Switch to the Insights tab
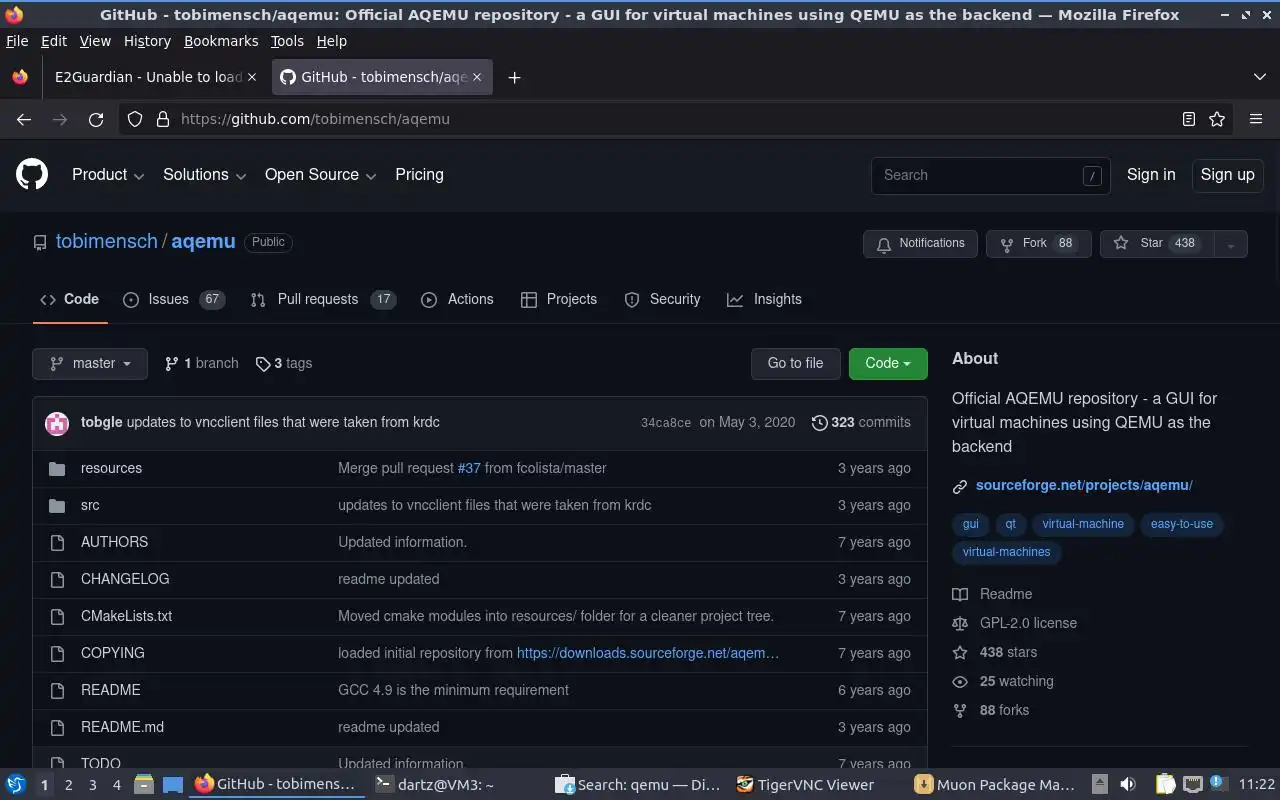1280x800 pixels. pos(764,300)
